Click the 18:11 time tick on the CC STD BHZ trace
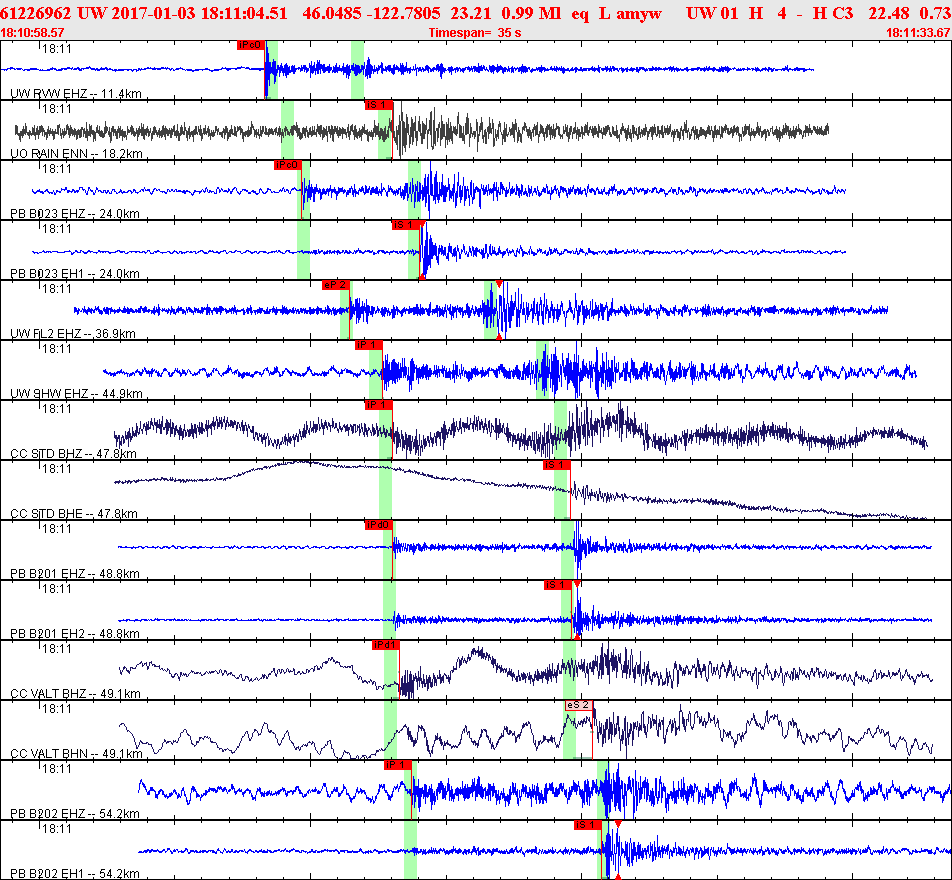The height and width of the screenshot is (880, 952). click(57, 409)
